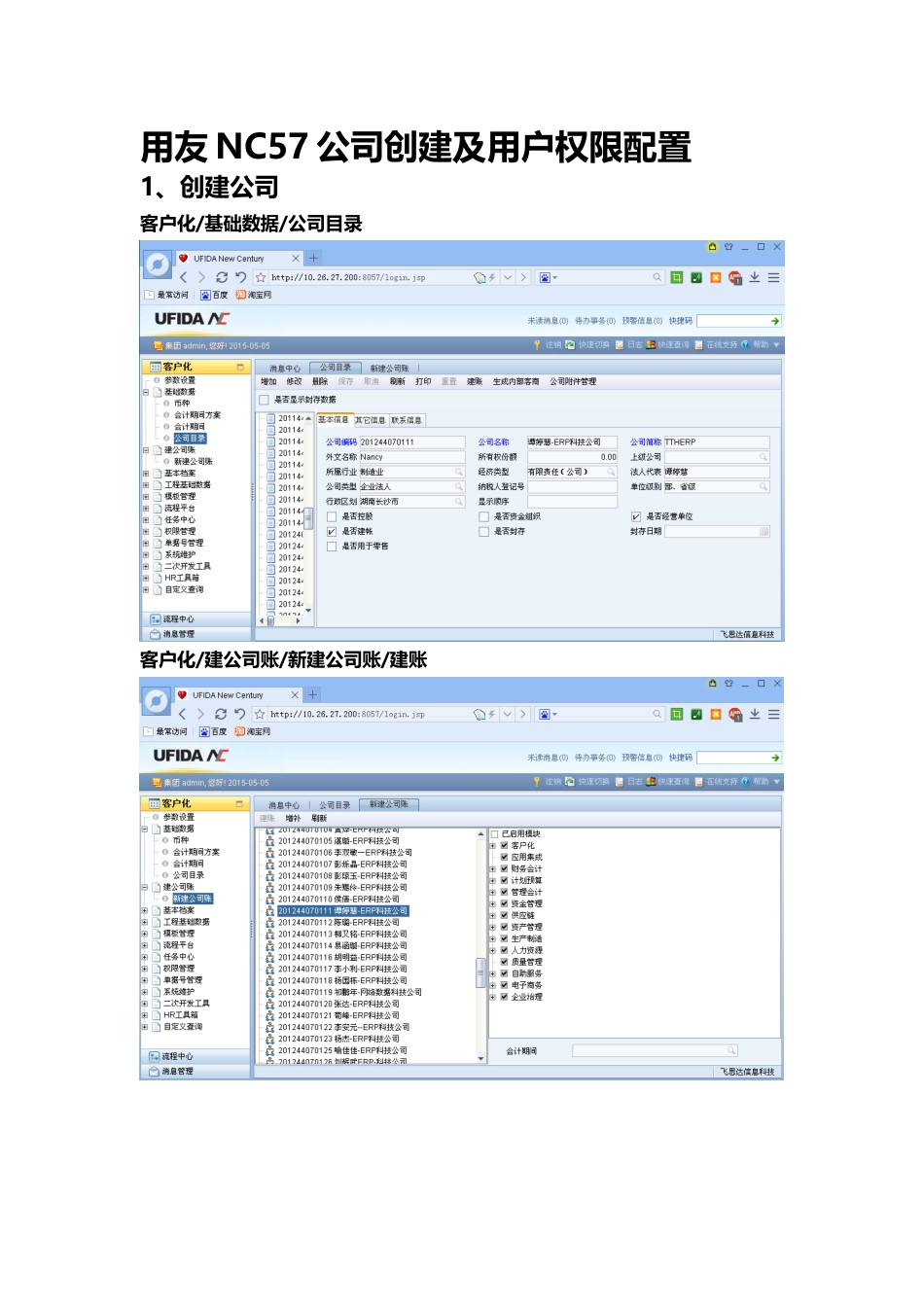
Task: Toggle 是否显示封存数据 checkbox
Action: point(264,400)
